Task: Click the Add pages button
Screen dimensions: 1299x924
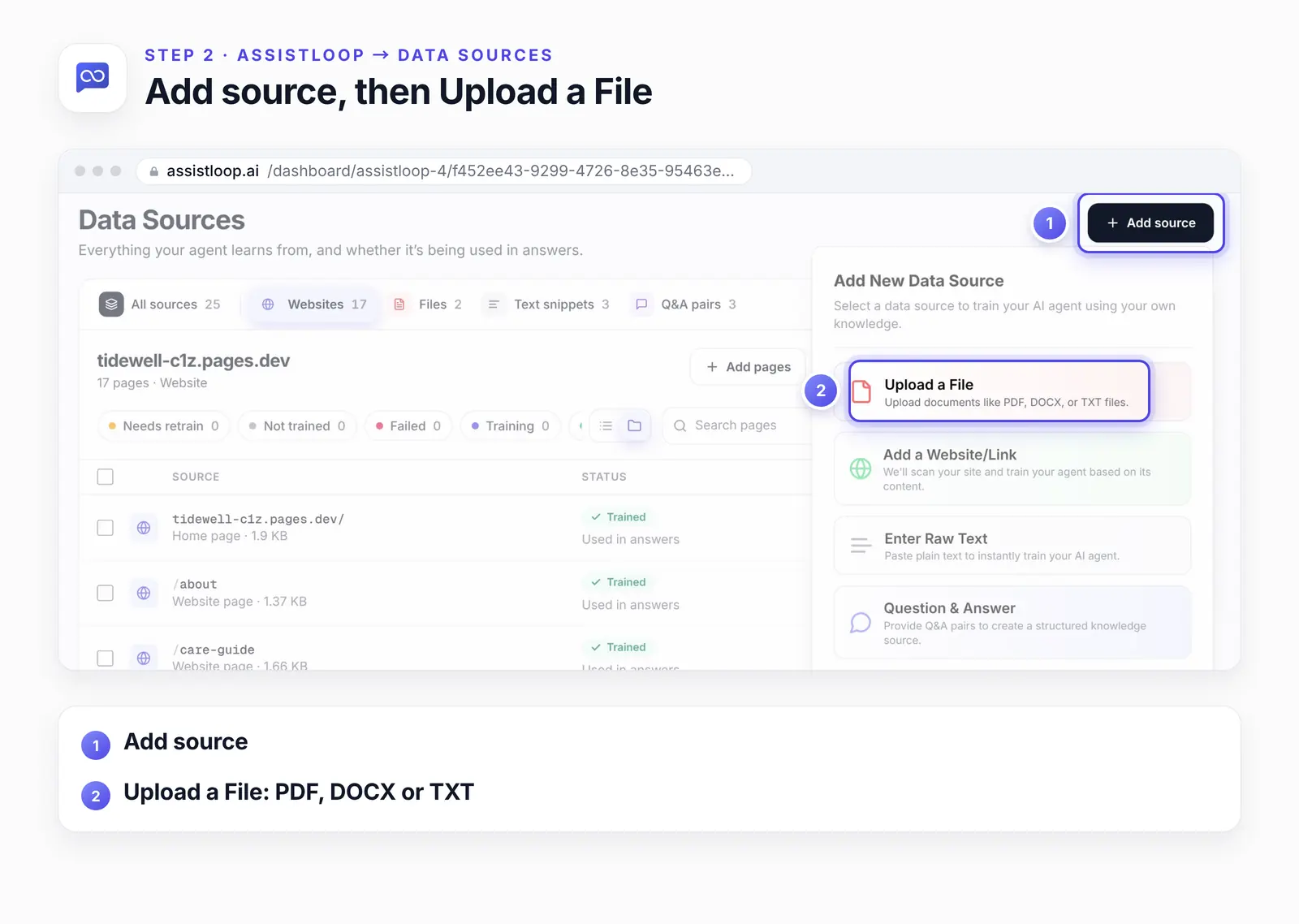Action: pyautogui.click(x=748, y=367)
